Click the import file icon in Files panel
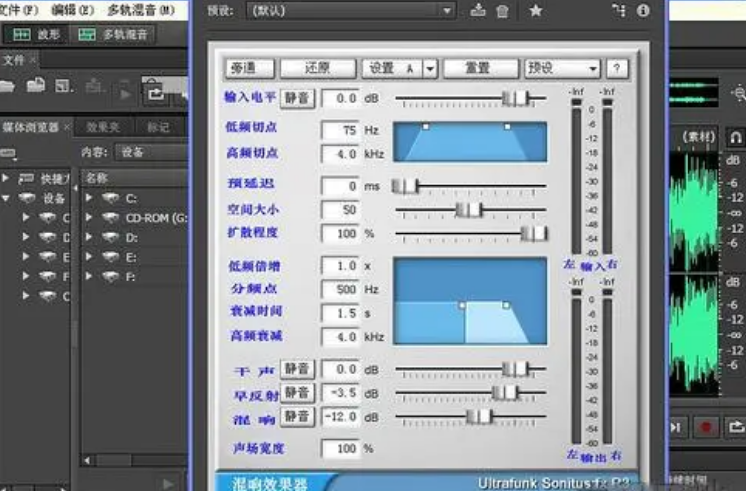Image resolution: width=746 pixels, height=491 pixels. tap(36, 86)
